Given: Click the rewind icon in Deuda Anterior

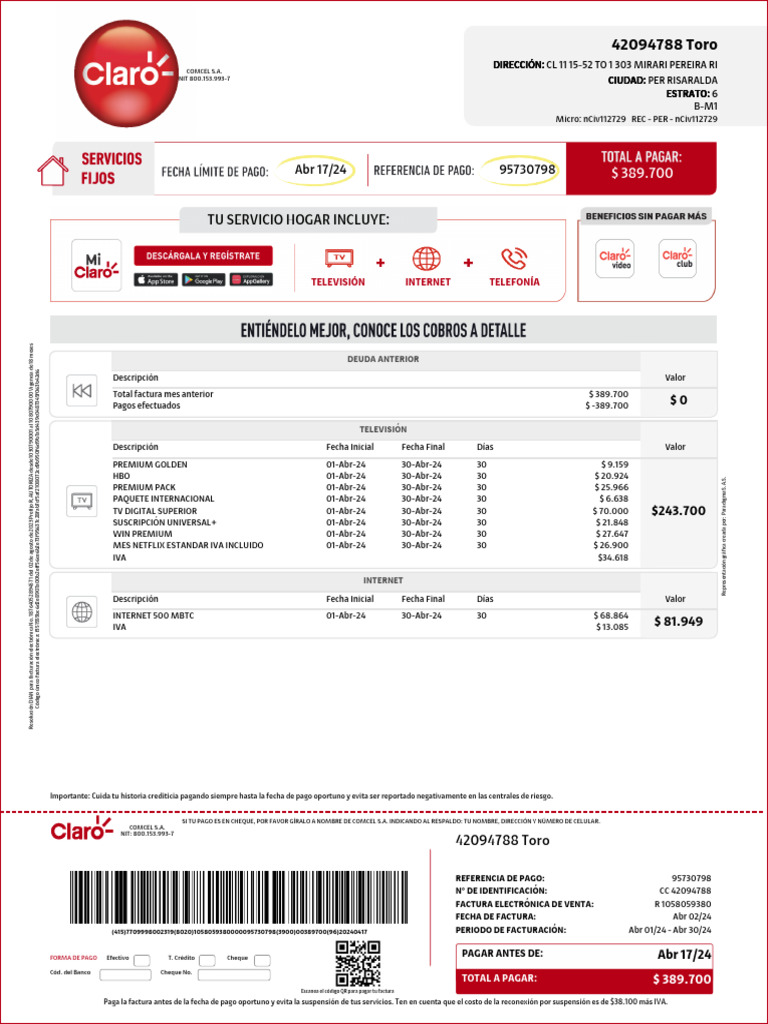Looking at the screenshot, I should point(82,391).
